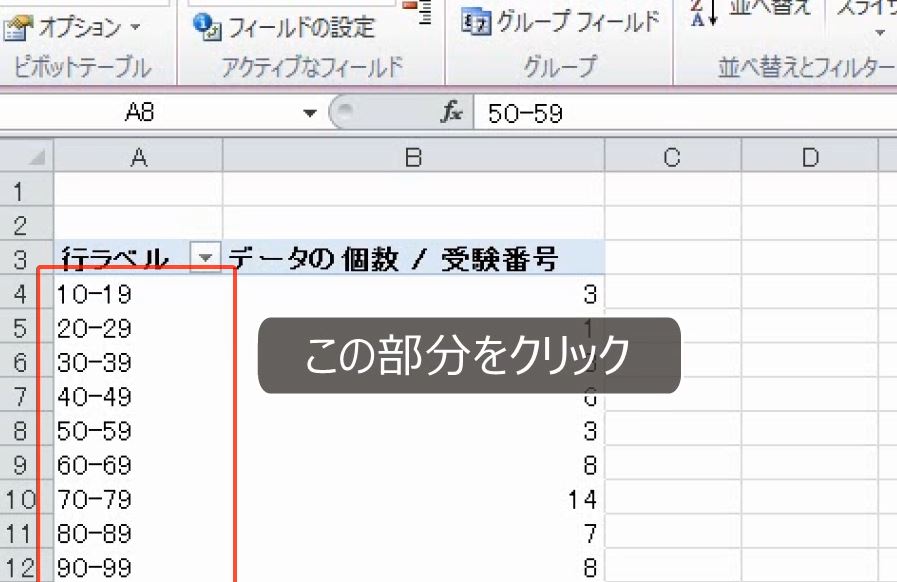Select column D header
Image resolution: width=897 pixels, height=582 pixels.
pos(810,156)
